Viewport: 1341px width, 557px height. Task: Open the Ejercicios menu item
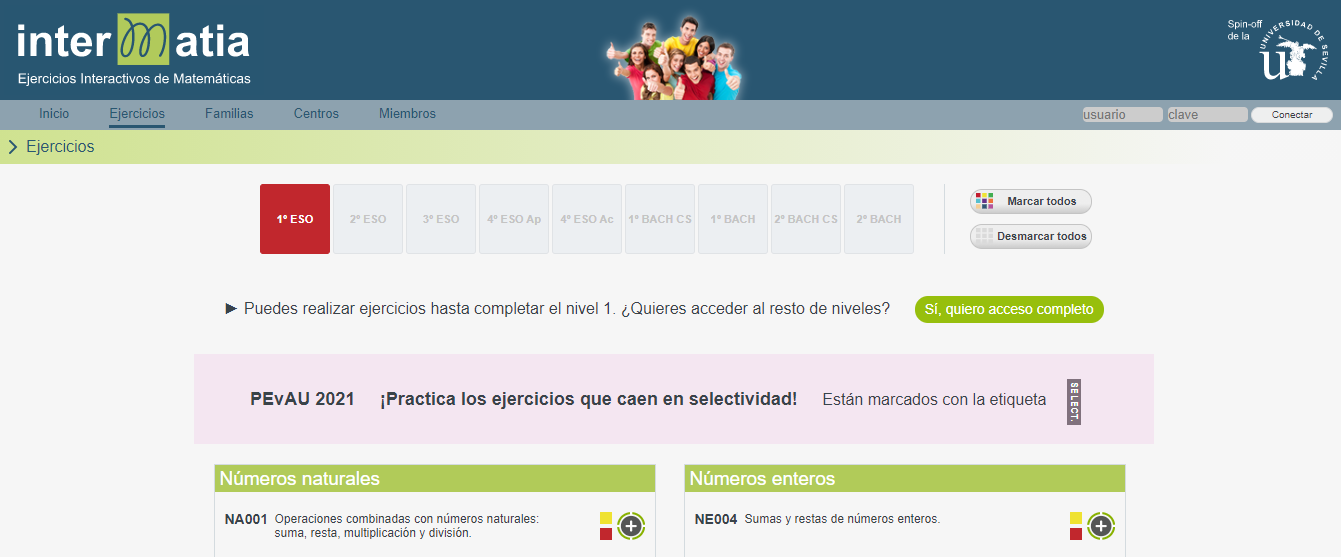pos(137,114)
